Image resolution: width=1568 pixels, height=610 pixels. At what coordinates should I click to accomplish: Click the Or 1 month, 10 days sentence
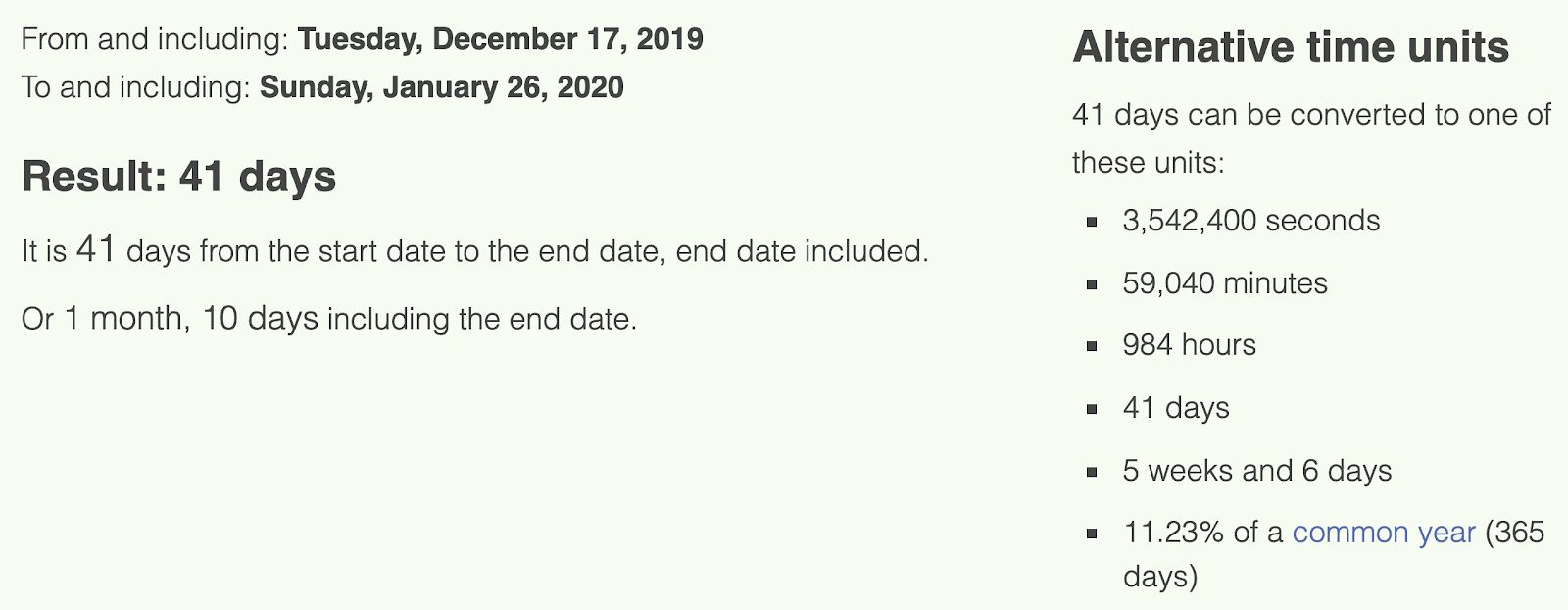pos(329,319)
